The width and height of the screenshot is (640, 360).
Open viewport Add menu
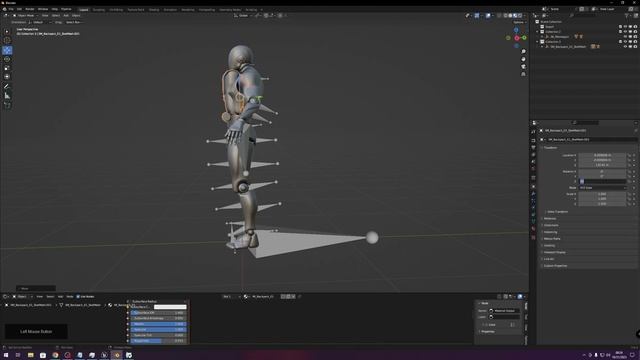pos(66,16)
